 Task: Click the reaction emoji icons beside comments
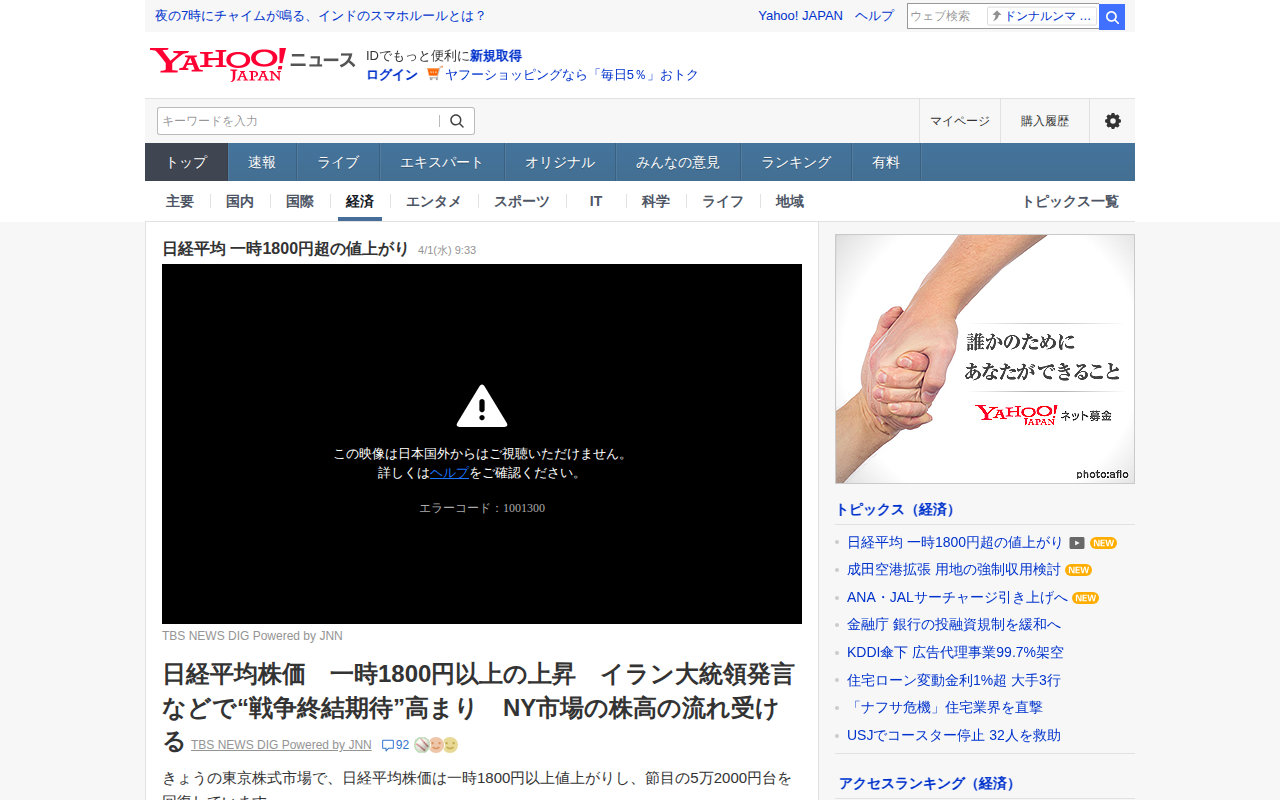coord(436,745)
